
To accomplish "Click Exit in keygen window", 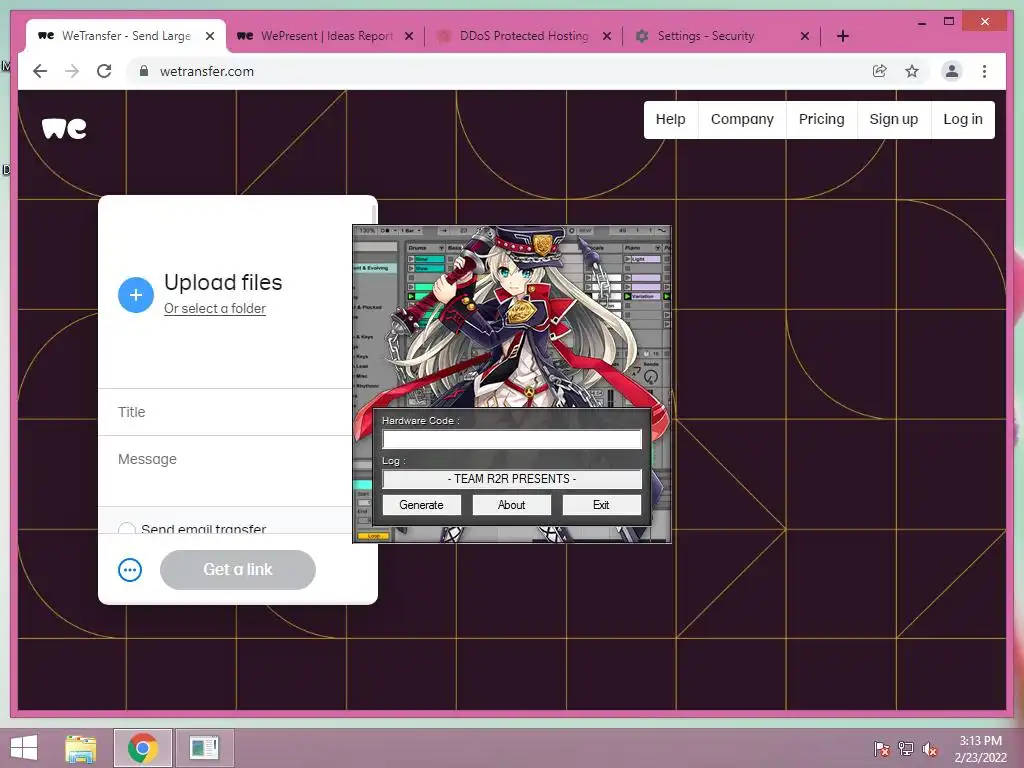I will (x=601, y=505).
